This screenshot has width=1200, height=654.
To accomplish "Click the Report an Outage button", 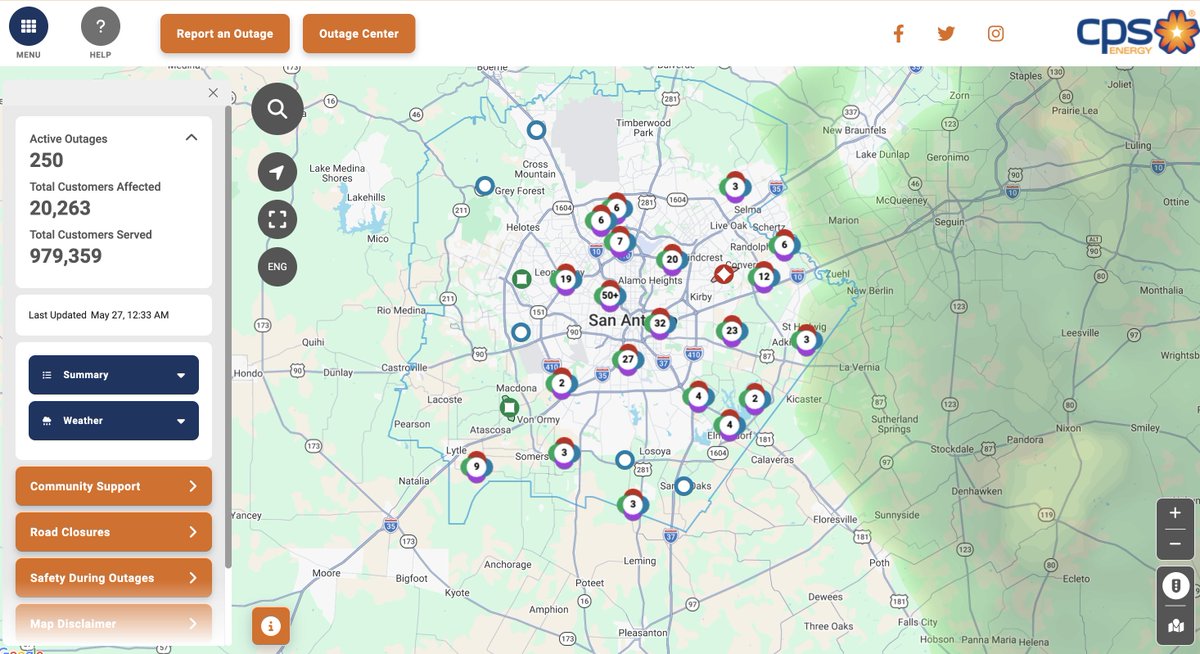I will click(x=225, y=34).
